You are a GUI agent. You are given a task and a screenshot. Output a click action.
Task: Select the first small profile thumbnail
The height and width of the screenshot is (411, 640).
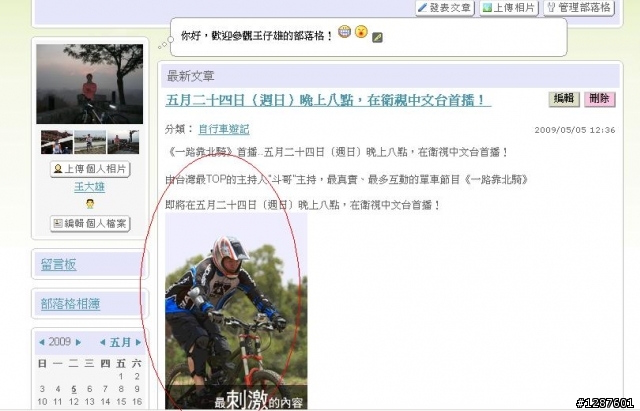57,142
